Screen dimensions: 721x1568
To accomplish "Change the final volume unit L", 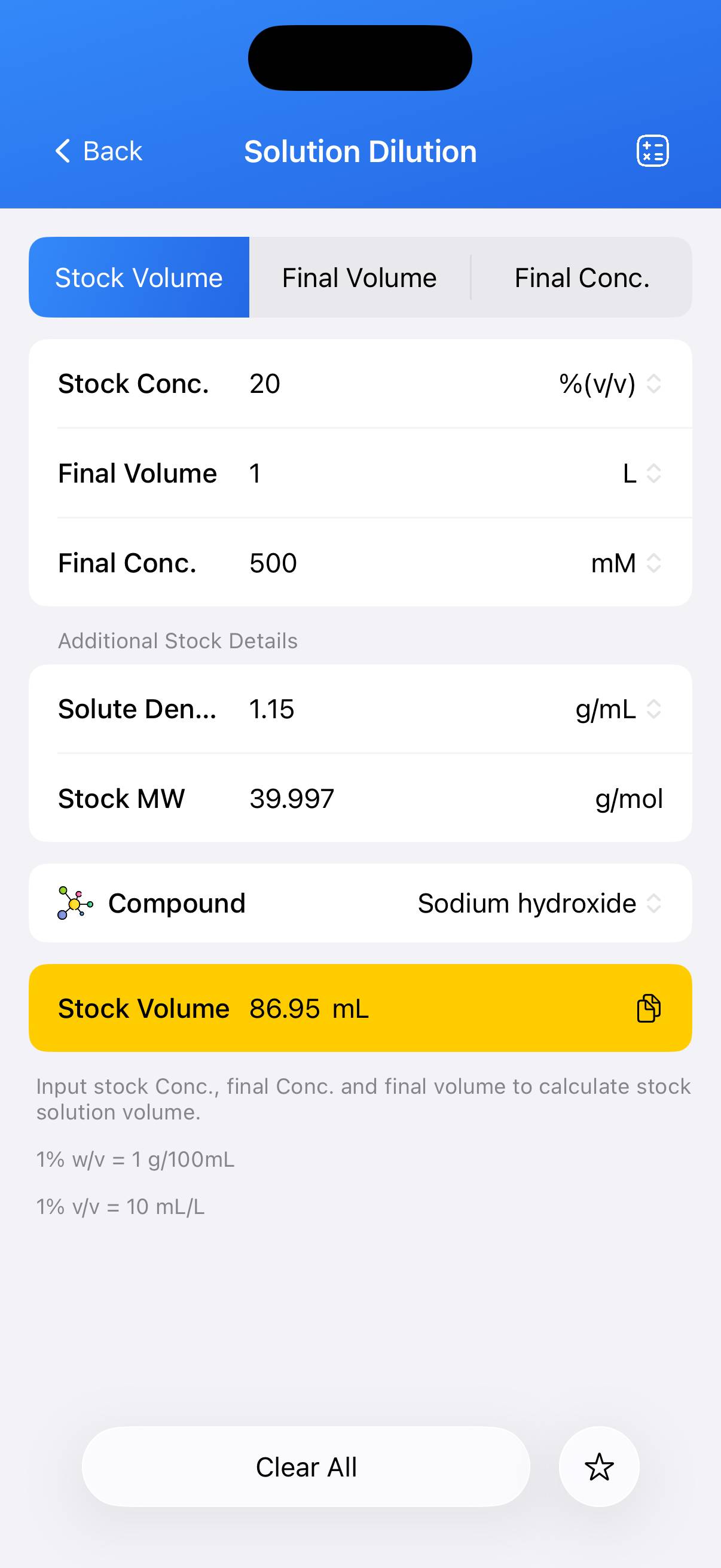I will coord(641,474).
